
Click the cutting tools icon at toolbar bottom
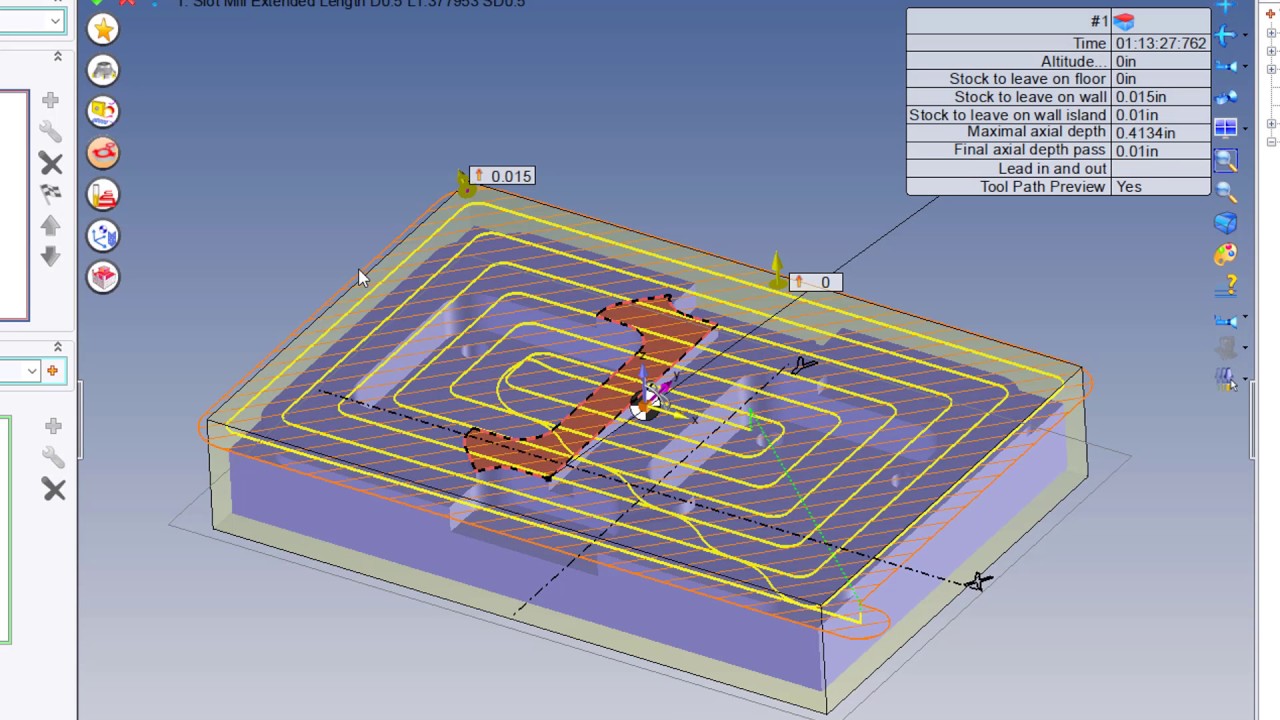tap(1225, 378)
